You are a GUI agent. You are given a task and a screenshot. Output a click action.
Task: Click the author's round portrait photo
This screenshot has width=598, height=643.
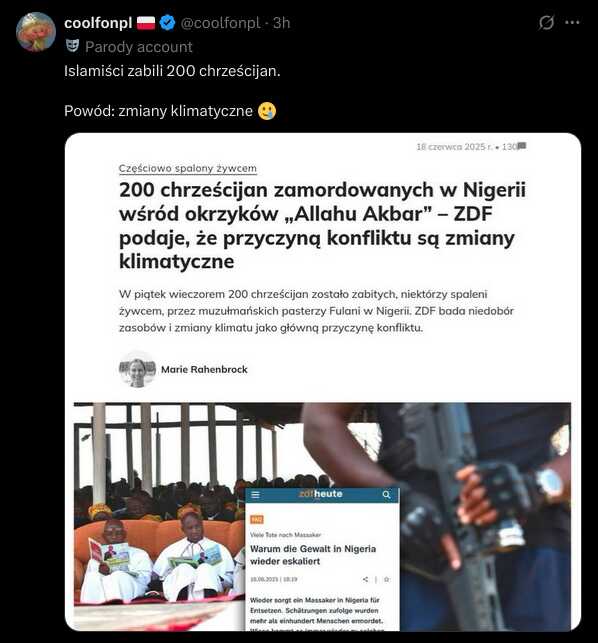[137, 369]
